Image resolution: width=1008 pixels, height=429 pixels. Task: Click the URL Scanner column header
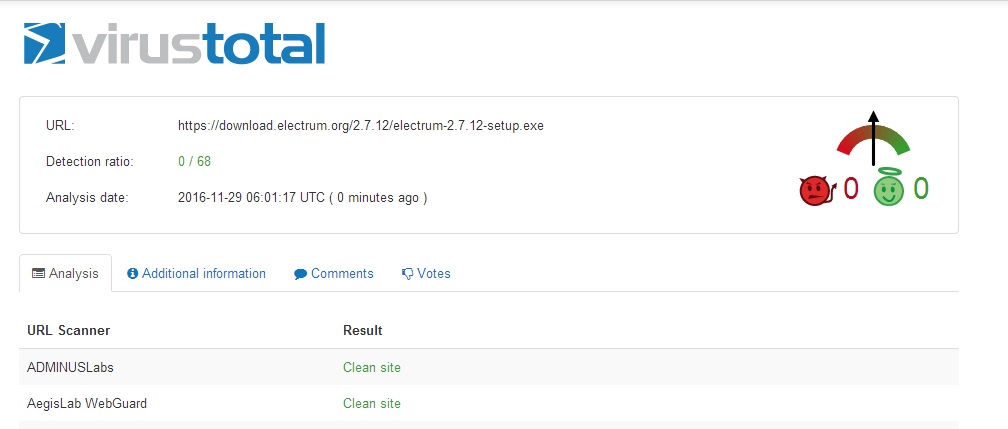pos(68,331)
